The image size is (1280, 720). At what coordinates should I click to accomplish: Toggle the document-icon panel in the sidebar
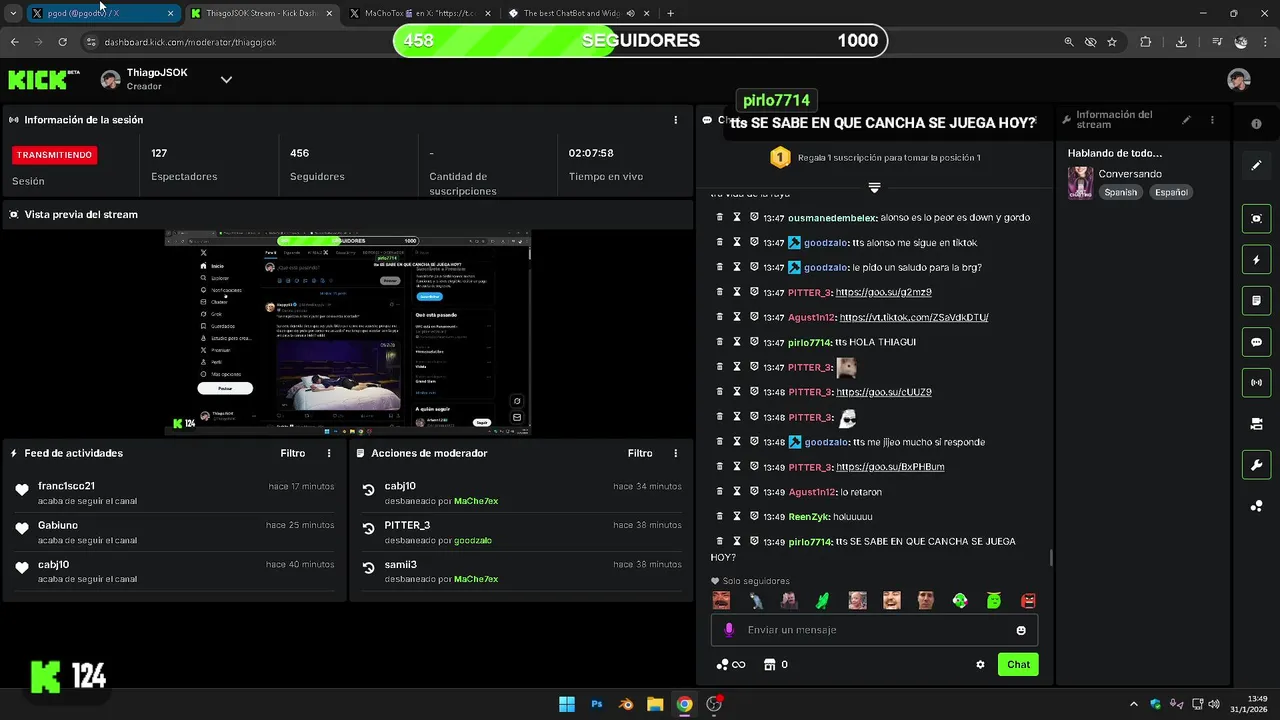point(1256,300)
